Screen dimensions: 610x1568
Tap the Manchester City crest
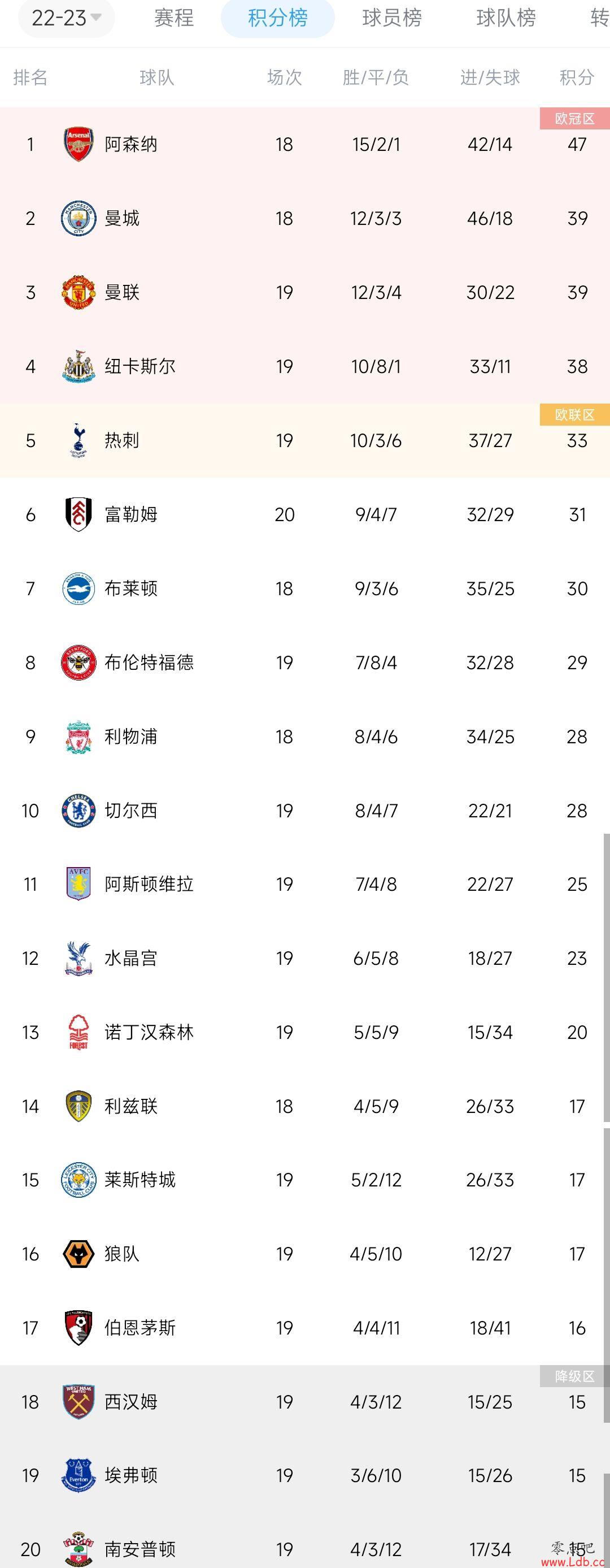click(79, 219)
